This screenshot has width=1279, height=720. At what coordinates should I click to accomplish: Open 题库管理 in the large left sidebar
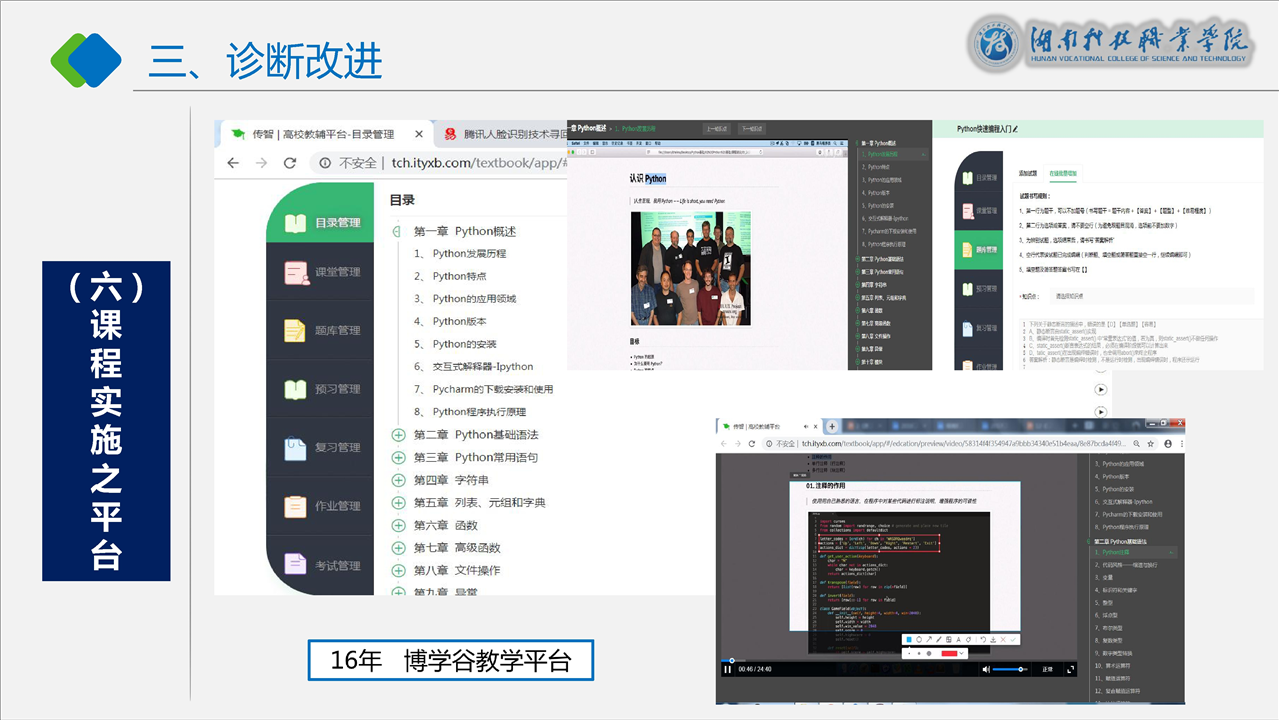coord(322,331)
